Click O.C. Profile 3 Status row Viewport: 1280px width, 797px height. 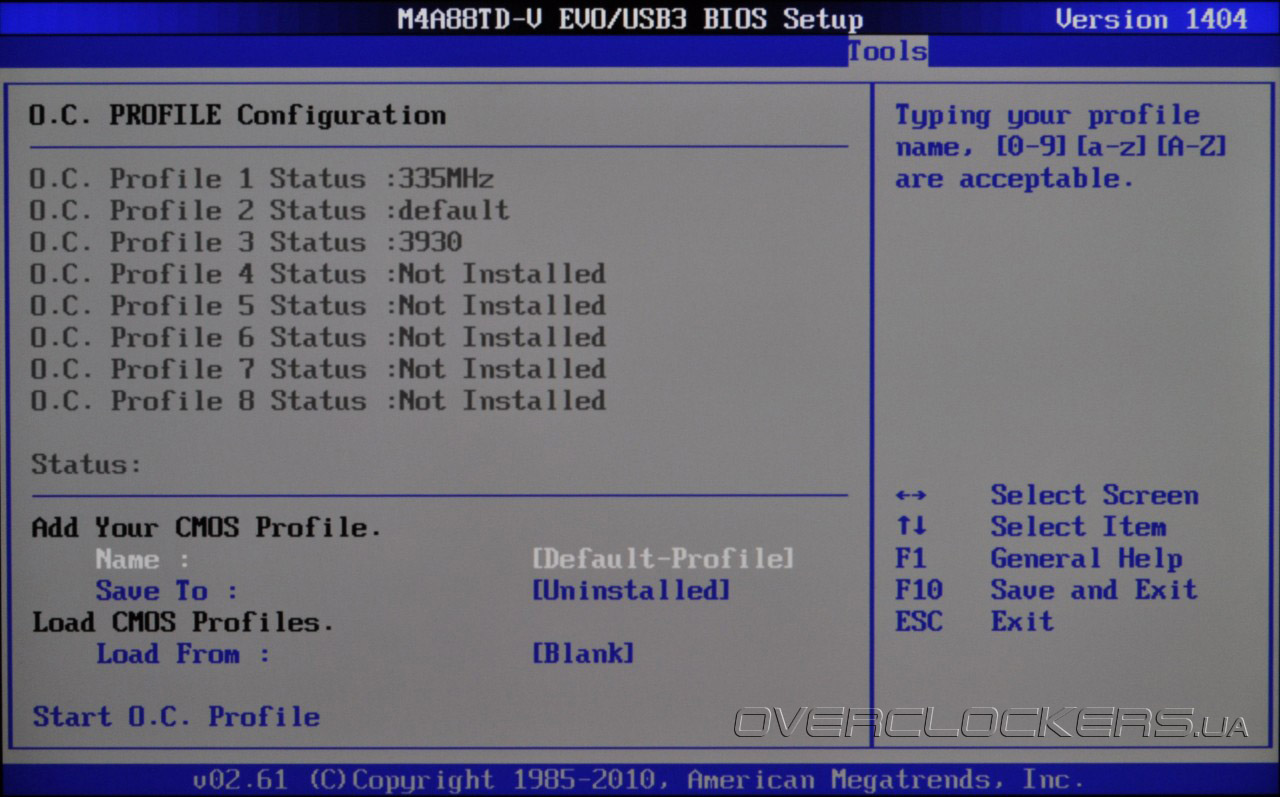246,242
